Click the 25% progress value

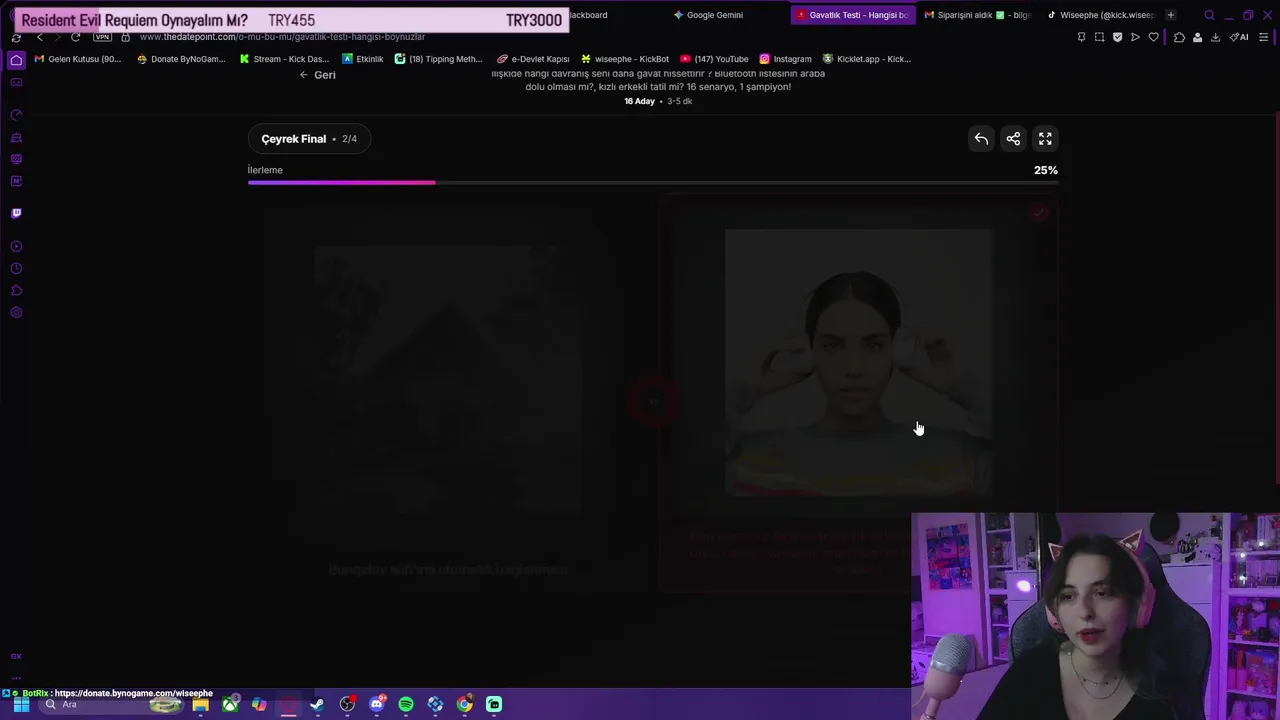(1045, 170)
